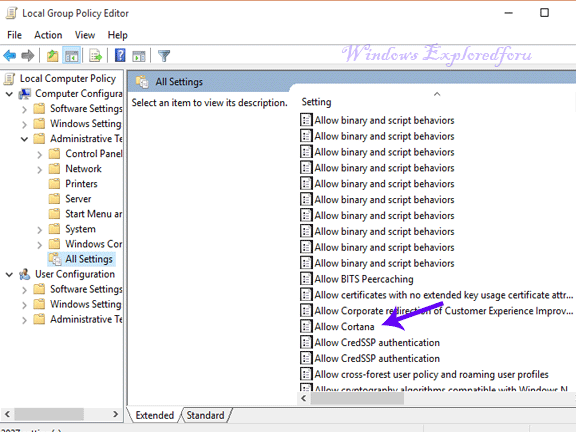This screenshot has height=432, width=576.
Task: Expand the Network folder
Action: click(39, 169)
